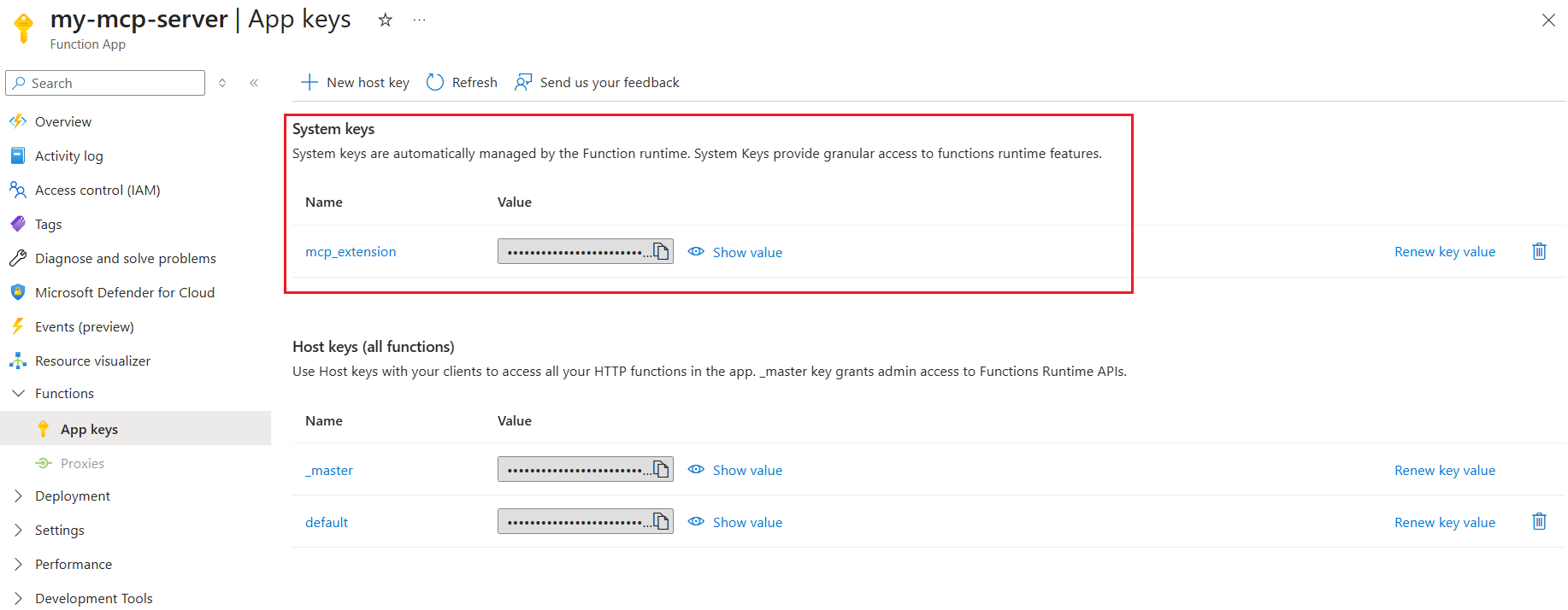Image resolution: width=1568 pixels, height=610 pixels.
Task: Show value of the default host key
Action: (746, 521)
